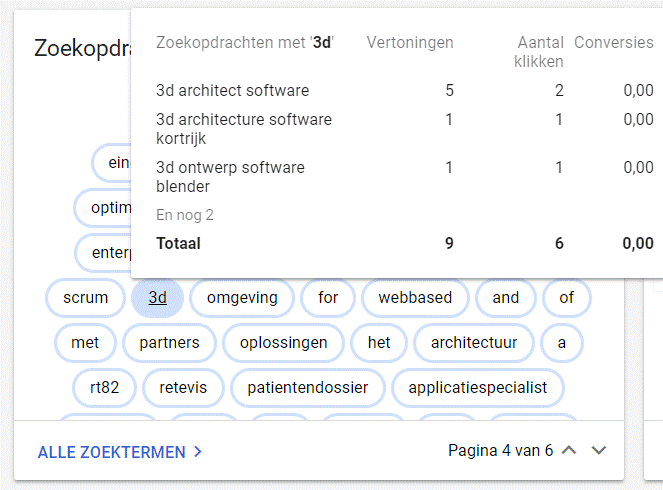Viewport: 663px width, 490px height.
Task: Click the 'En nog 2' text
Action: coord(185,215)
